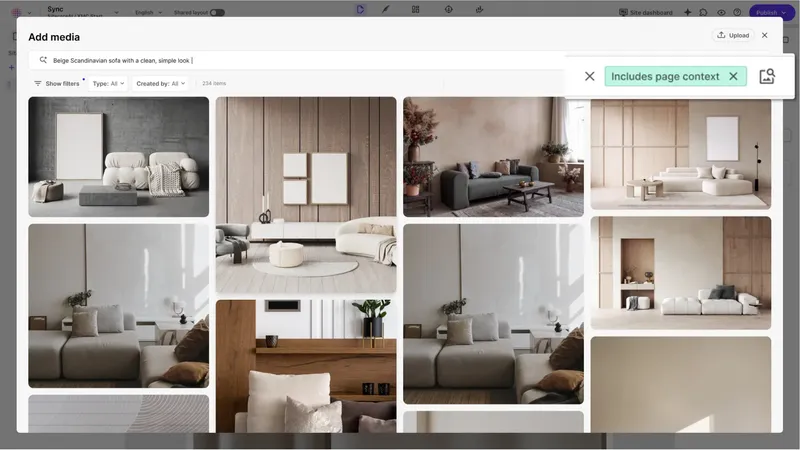
Task: Open the comments icon in top bar
Action: pos(704,12)
